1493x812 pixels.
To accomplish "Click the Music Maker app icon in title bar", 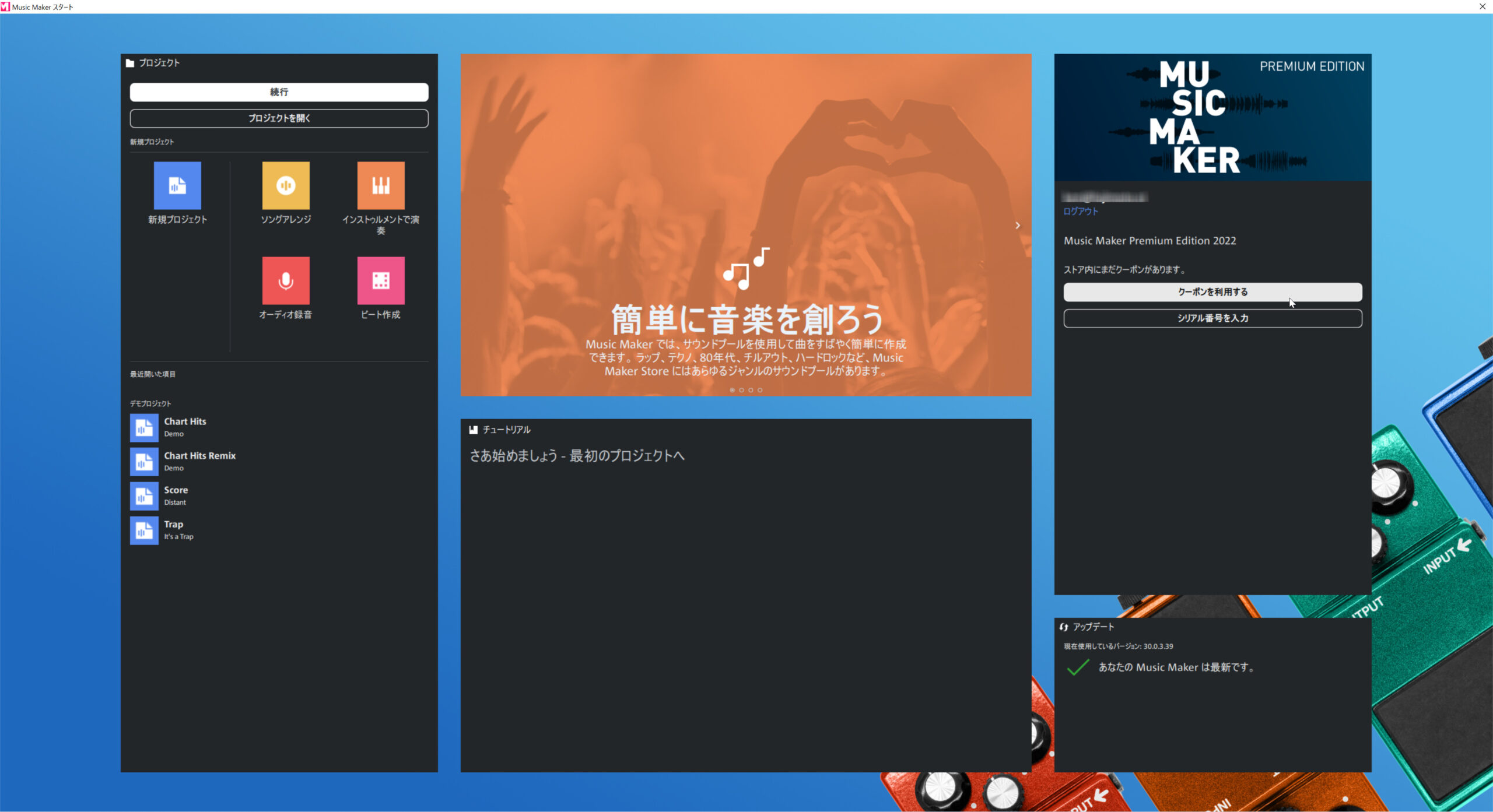I will tap(5, 6).
